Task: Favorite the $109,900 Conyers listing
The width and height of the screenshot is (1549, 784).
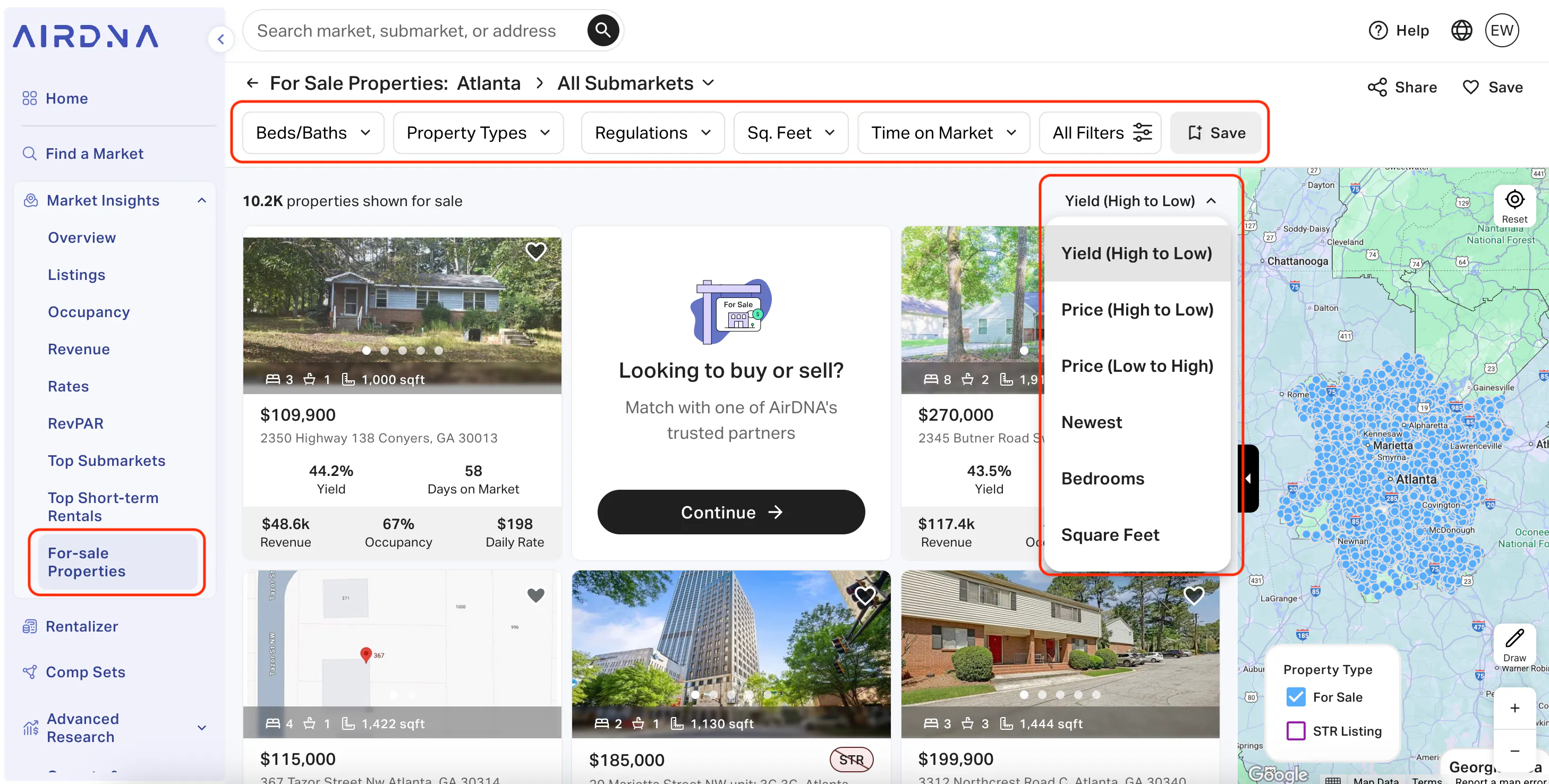Action: (x=535, y=251)
